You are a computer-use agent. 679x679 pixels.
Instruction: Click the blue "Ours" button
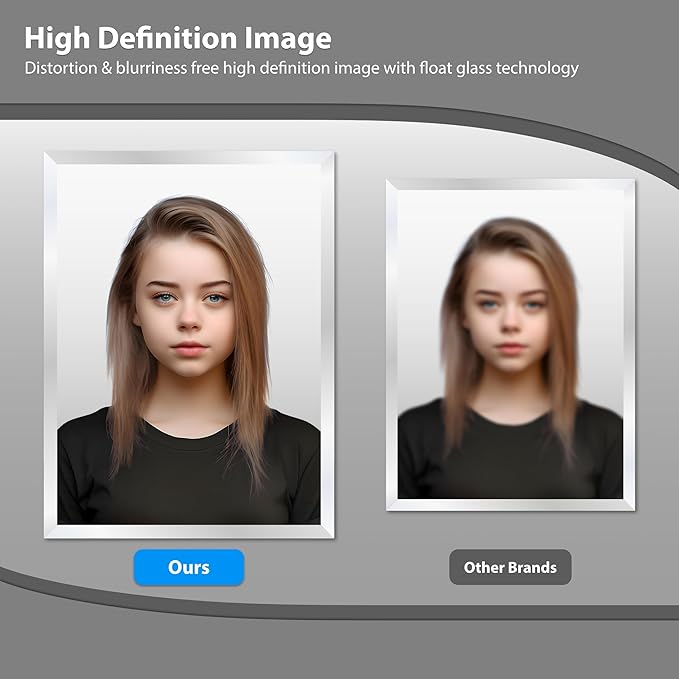tap(188, 567)
